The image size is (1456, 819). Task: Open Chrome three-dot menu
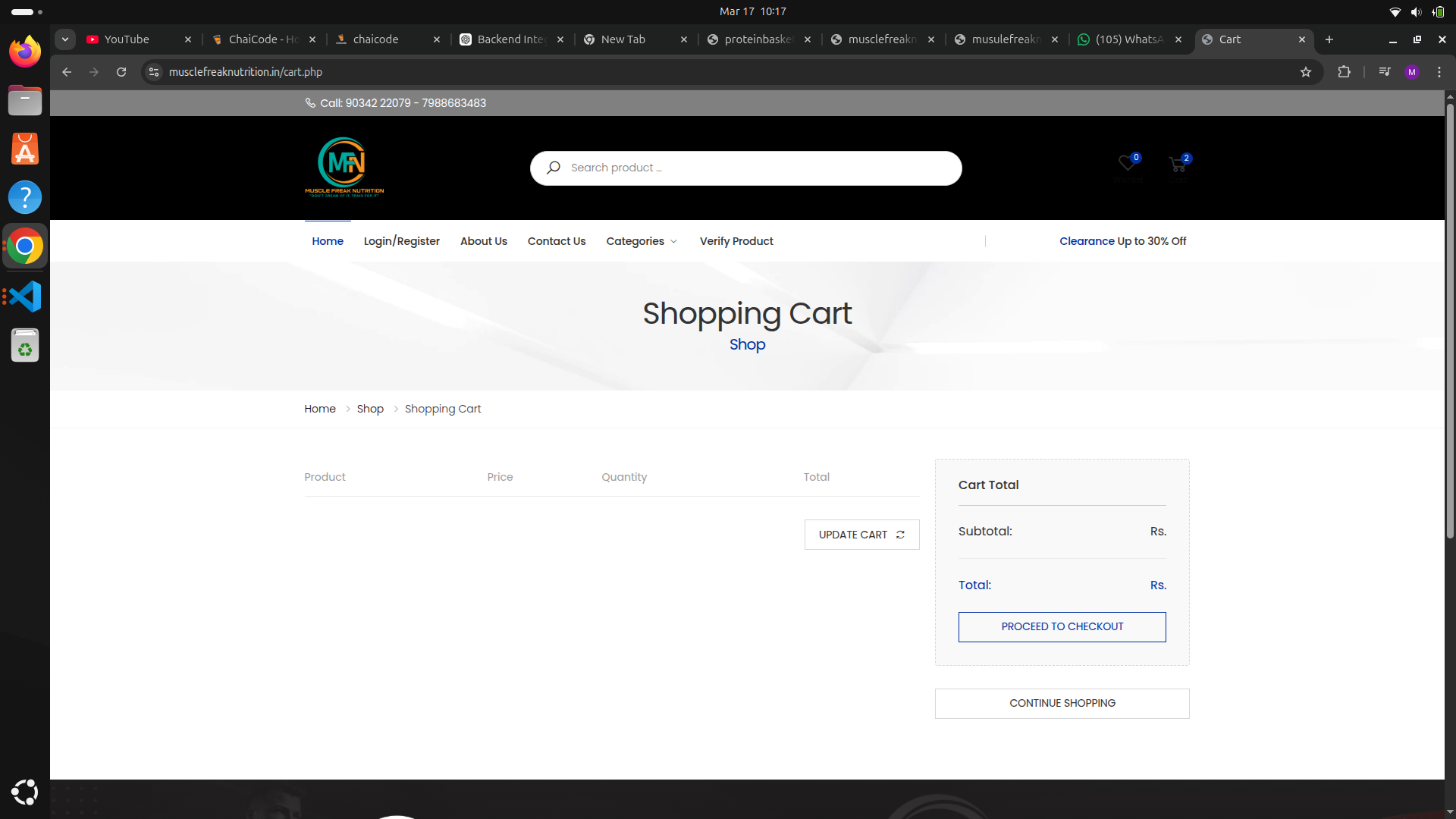(x=1439, y=72)
